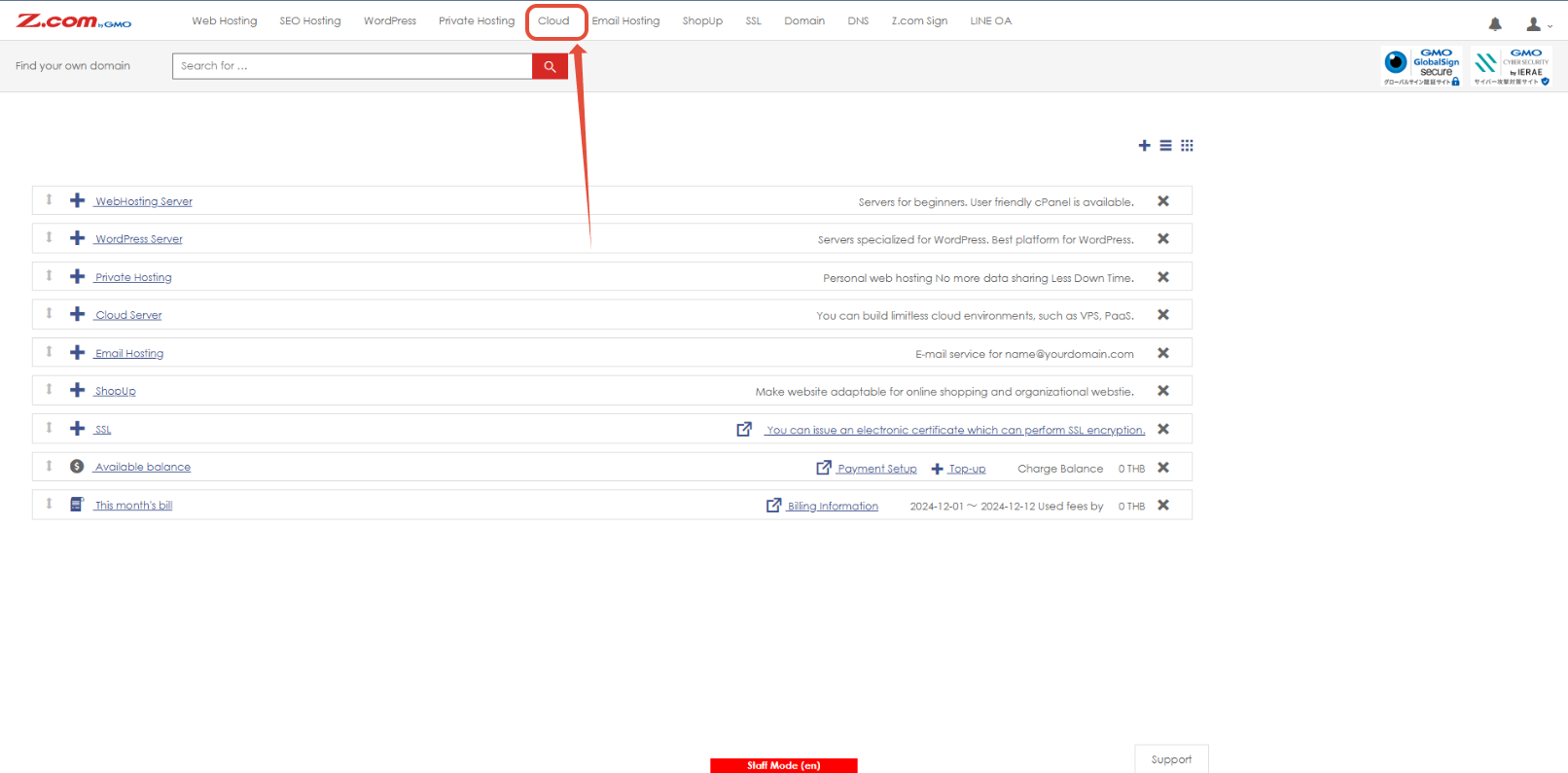
Task: Open the WebHosting Server link
Action: tap(144, 201)
